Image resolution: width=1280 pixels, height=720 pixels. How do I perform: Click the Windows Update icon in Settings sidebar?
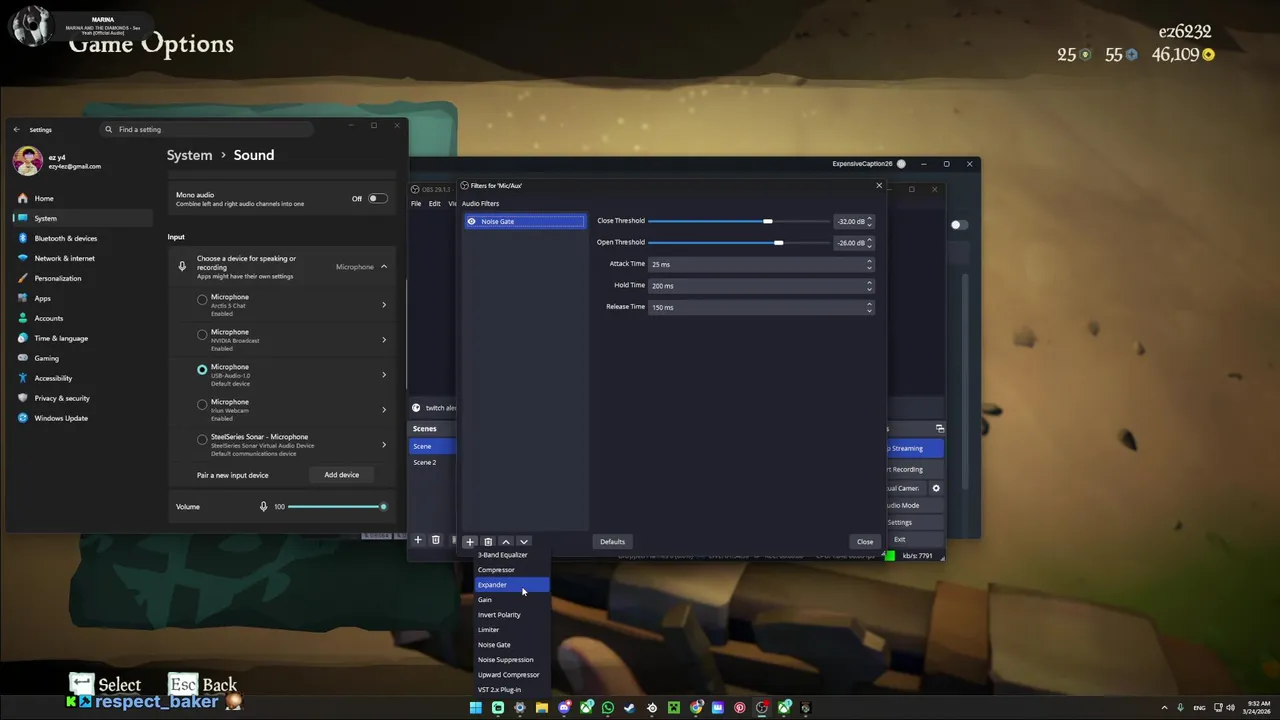pos(23,418)
